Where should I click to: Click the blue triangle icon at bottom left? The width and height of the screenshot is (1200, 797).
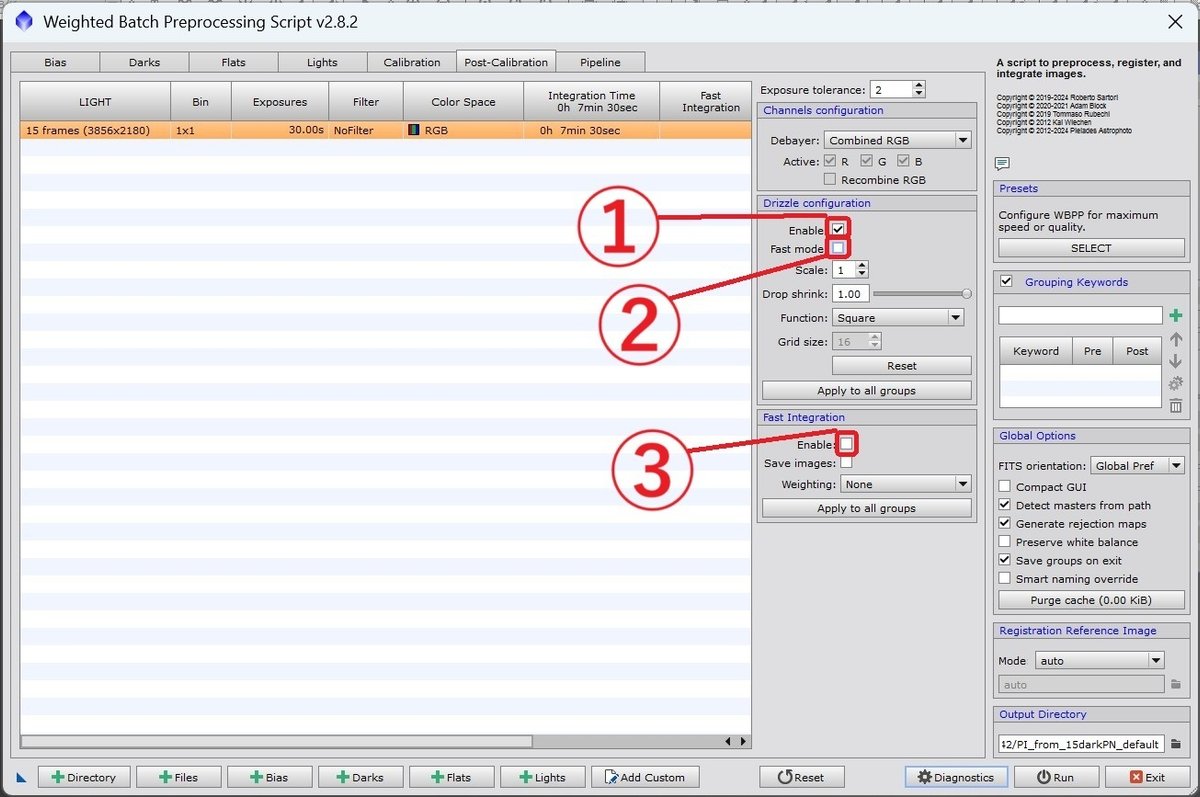point(22,777)
